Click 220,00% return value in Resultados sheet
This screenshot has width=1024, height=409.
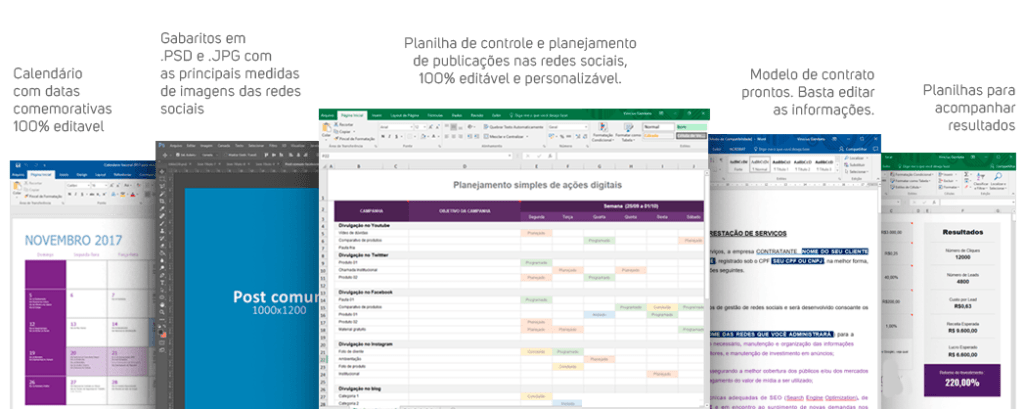coord(963,385)
